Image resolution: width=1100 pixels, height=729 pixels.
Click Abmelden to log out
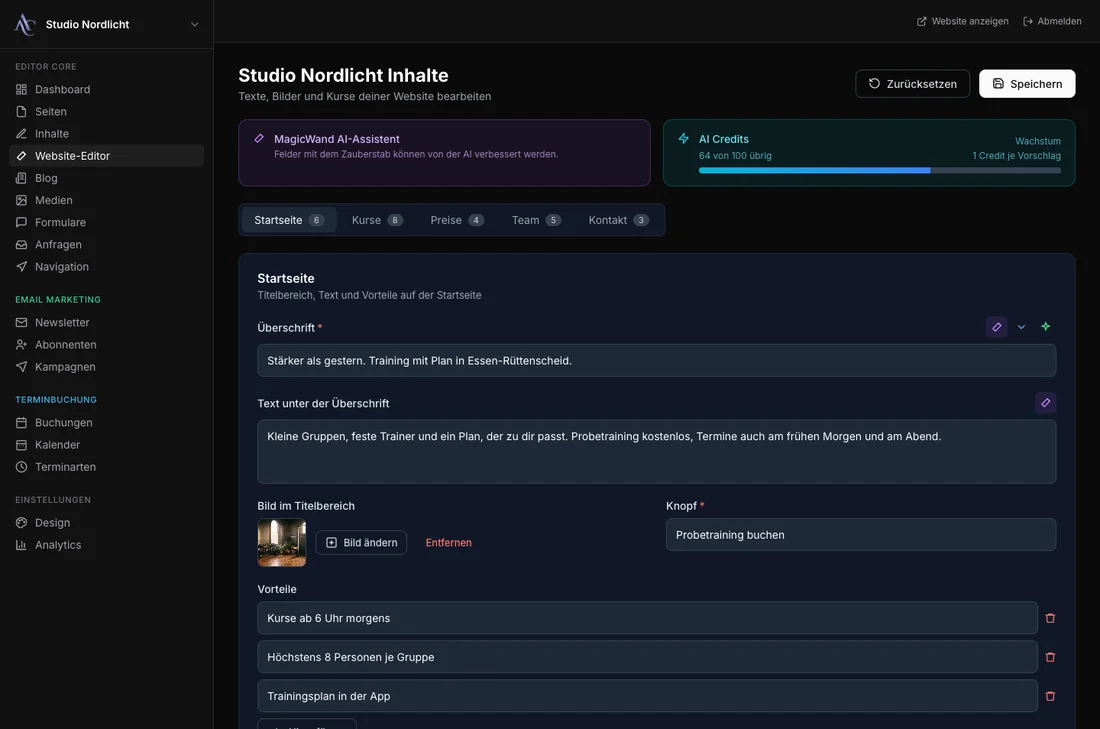click(1052, 22)
